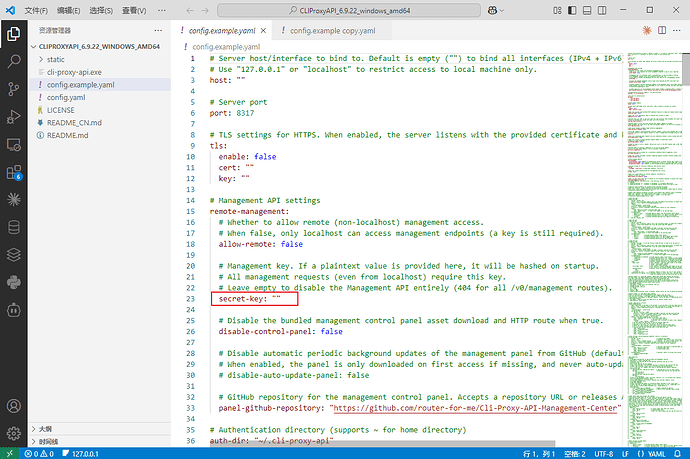Select config.example.yaml in the file tree

point(100,85)
